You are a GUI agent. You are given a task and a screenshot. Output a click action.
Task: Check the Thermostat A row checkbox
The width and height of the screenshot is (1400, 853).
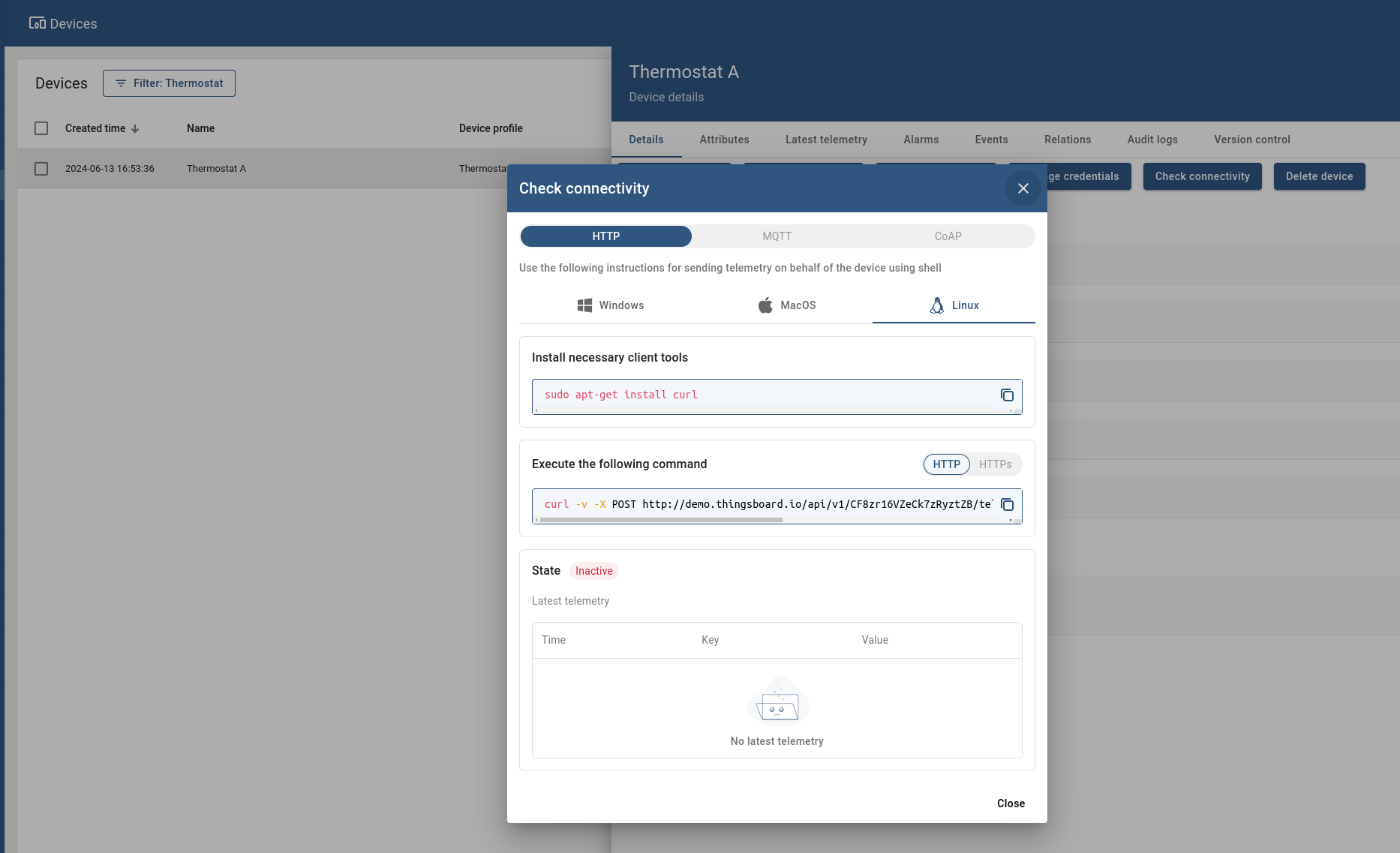41,169
